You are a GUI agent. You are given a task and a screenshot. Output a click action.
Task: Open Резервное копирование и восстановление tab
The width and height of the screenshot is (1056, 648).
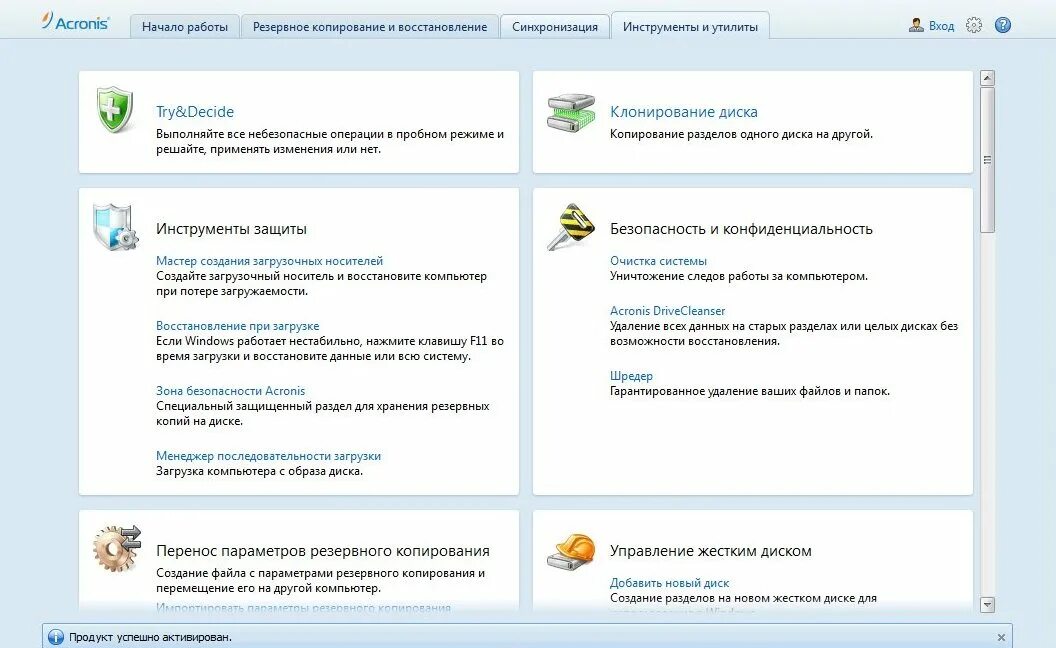coord(370,27)
